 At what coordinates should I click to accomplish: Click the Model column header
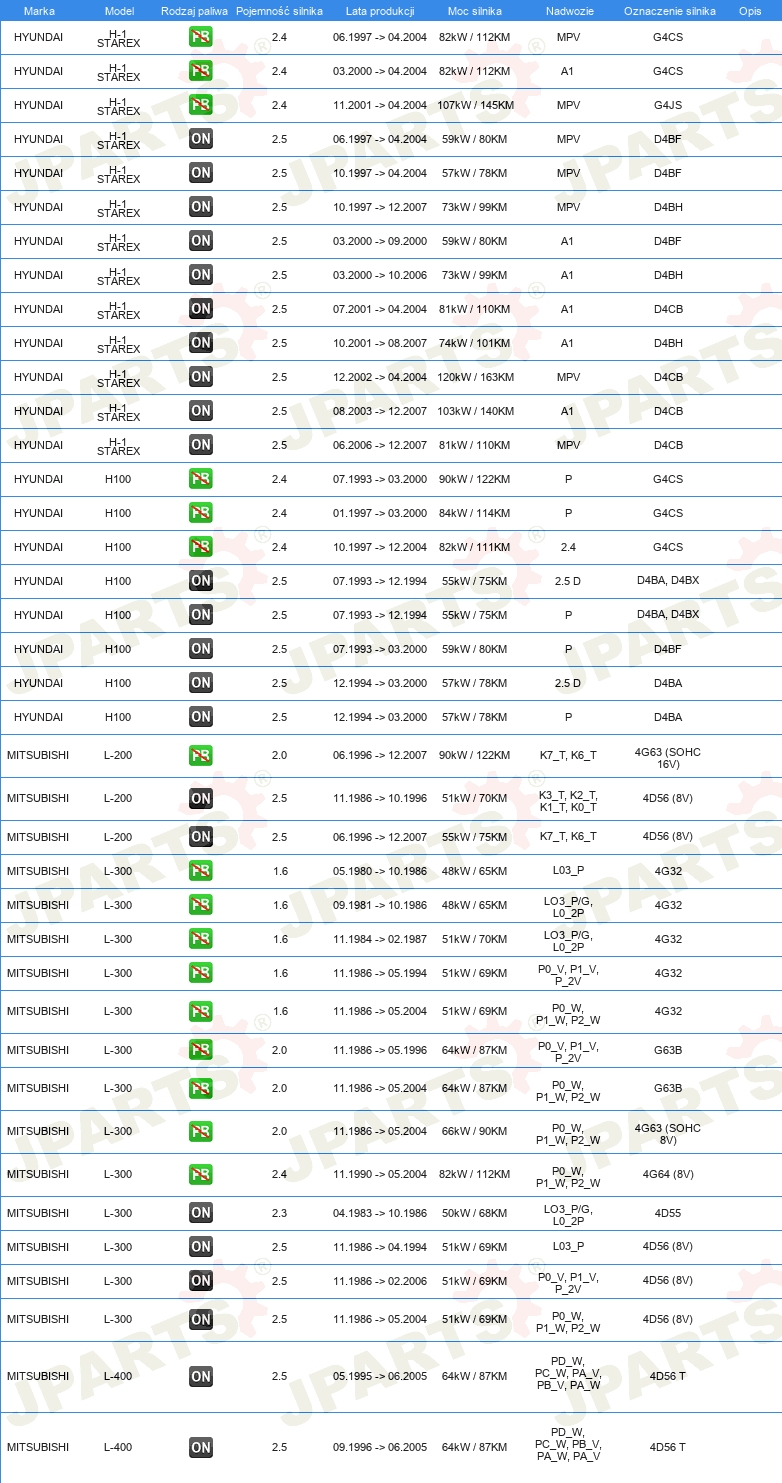coord(119,10)
